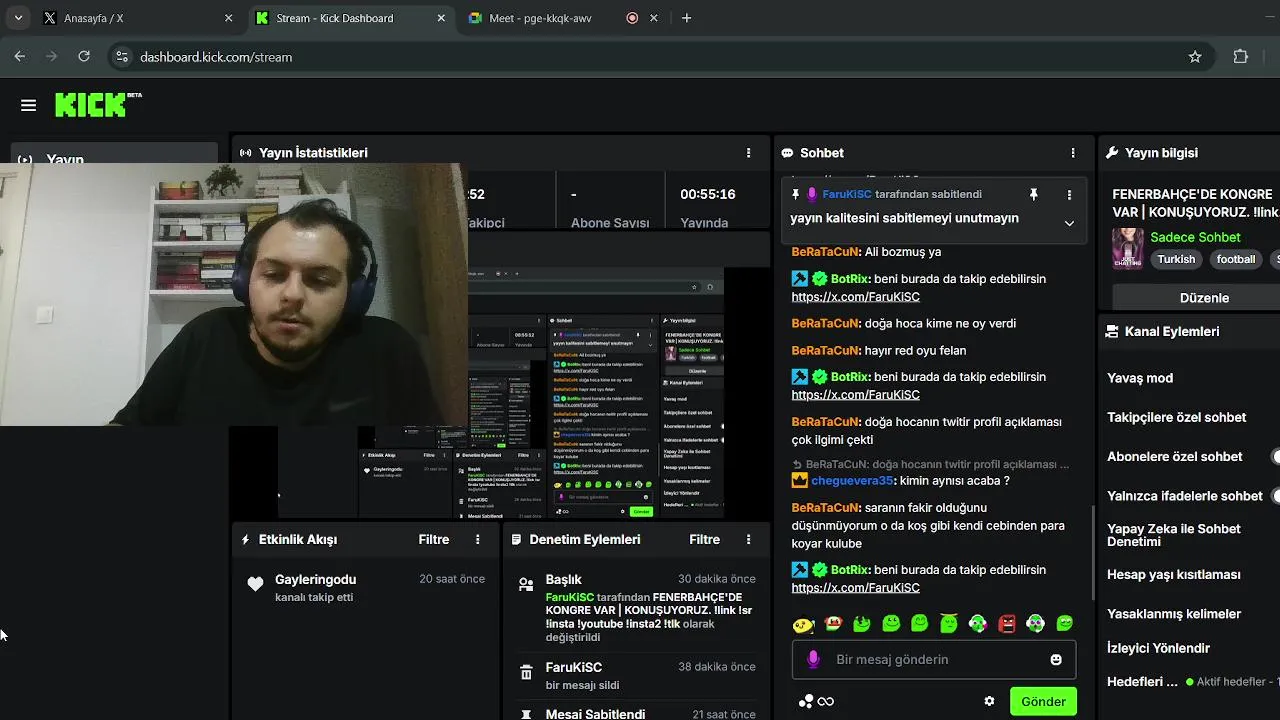Open Yapay Zeka ile Sohbet Denetimi

(x=1174, y=535)
